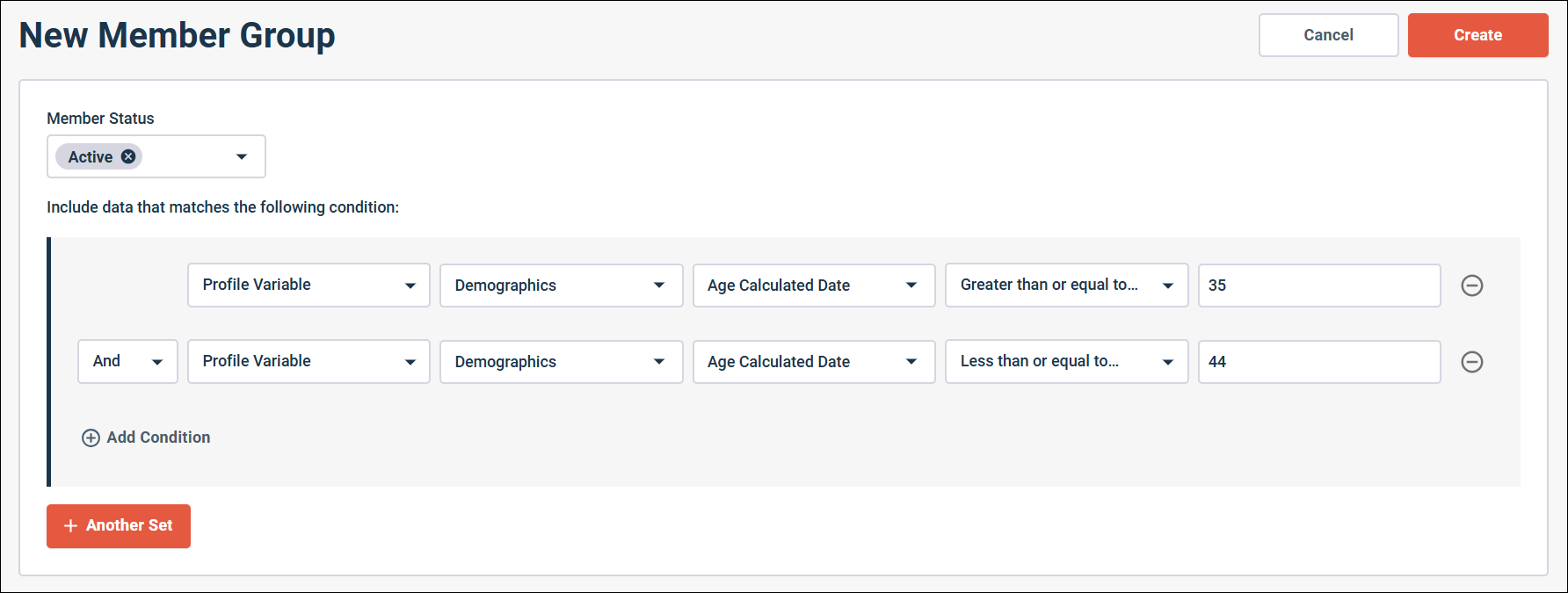
Task: Click the plus icon beside Add Condition
Action: coord(91,438)
